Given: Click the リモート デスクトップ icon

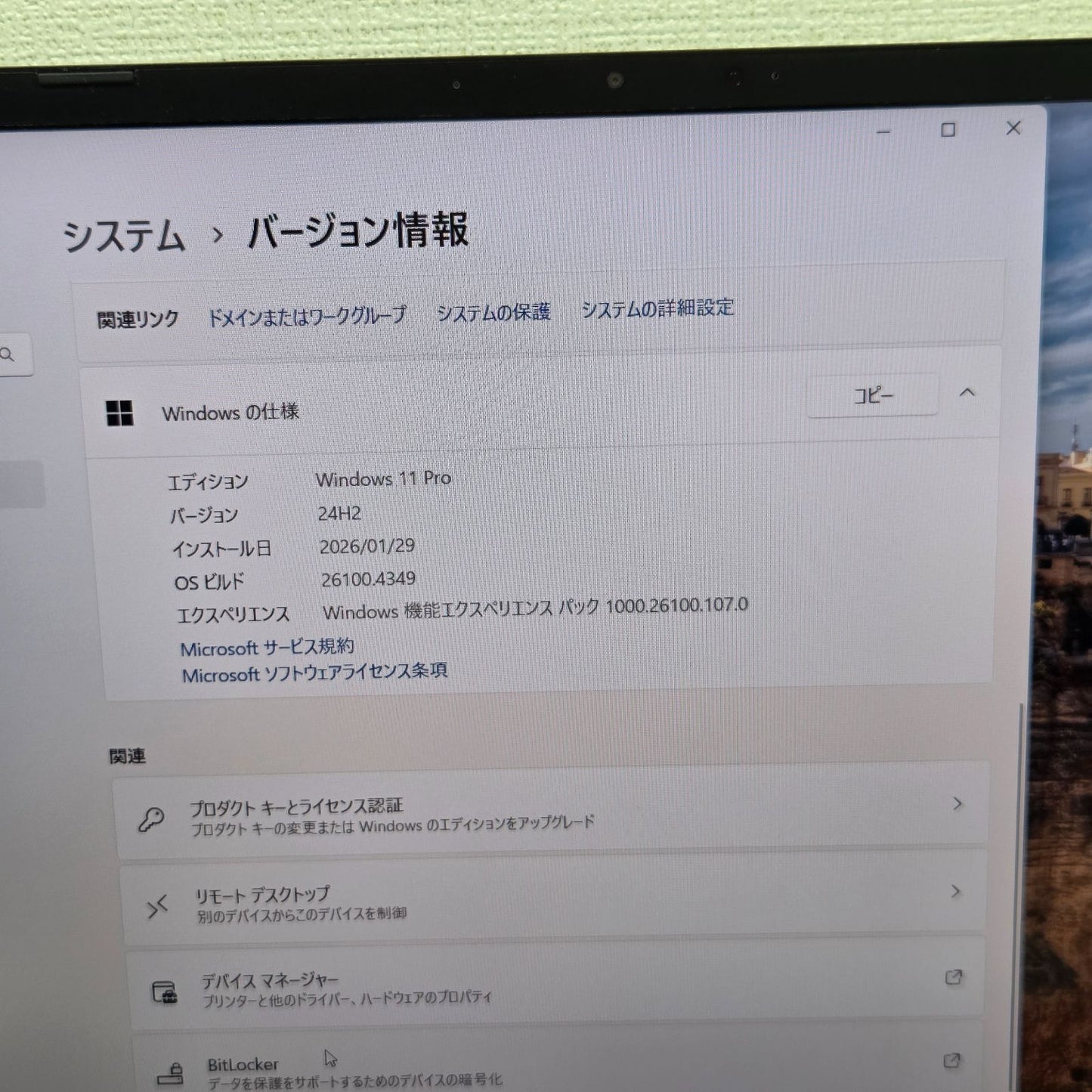Looking at the screenshot, I should click(x=157, y=905).
